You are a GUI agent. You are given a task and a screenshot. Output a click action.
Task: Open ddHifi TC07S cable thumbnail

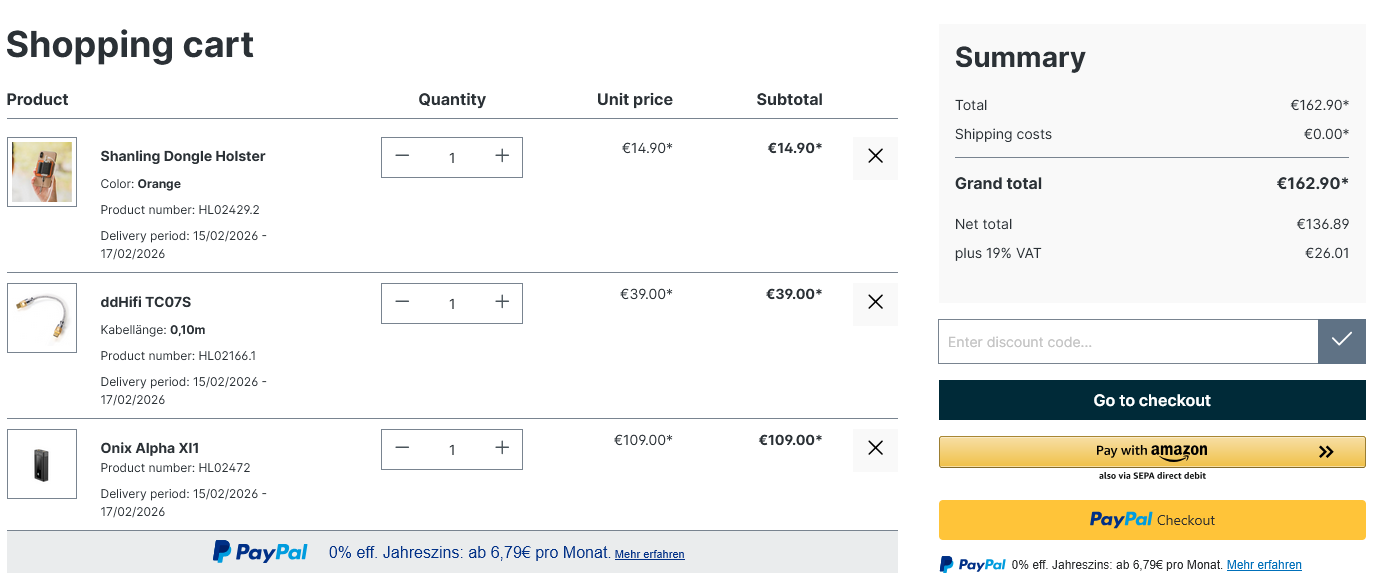pyautogui.click(x=42, y=318)
